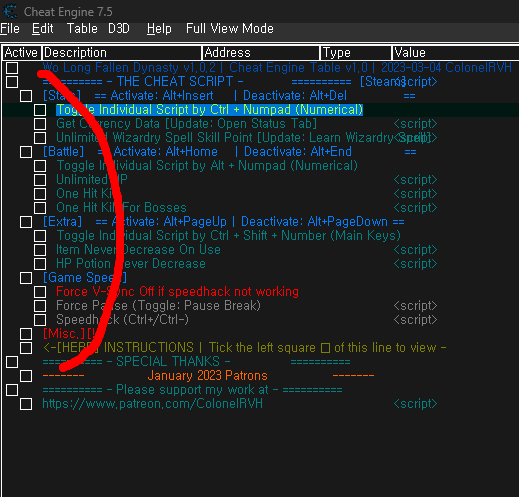
Task: Click the Cheat Engine logo icon
Action: coord(10,11)
